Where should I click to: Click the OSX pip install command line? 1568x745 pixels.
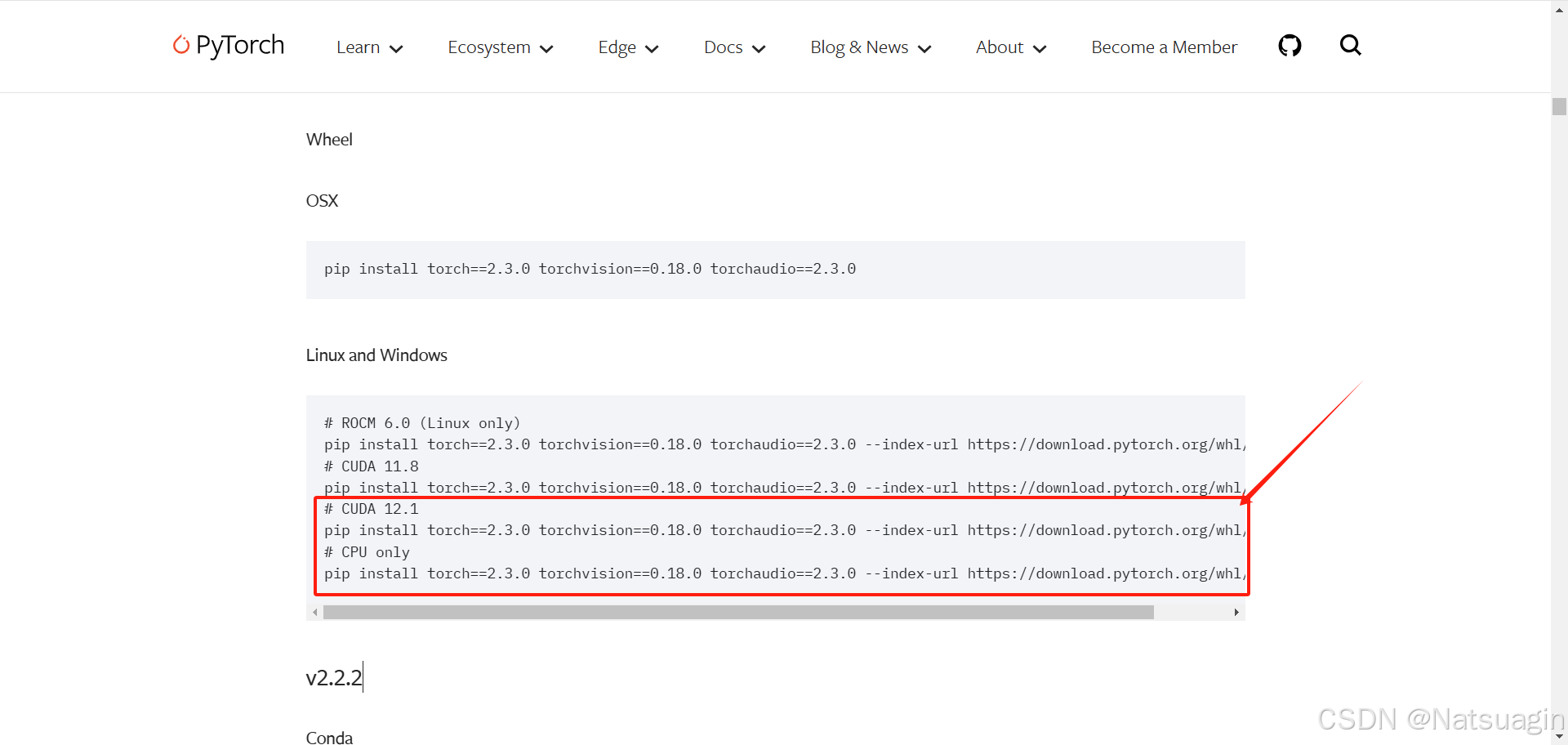[590, 269]
